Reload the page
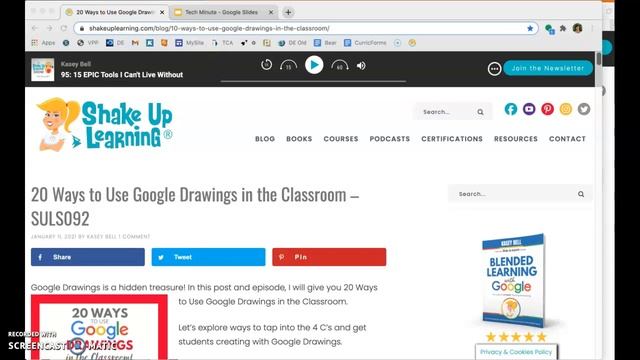Image resolution: width=640 pixels, height=360 pixels. click(64, 28)
